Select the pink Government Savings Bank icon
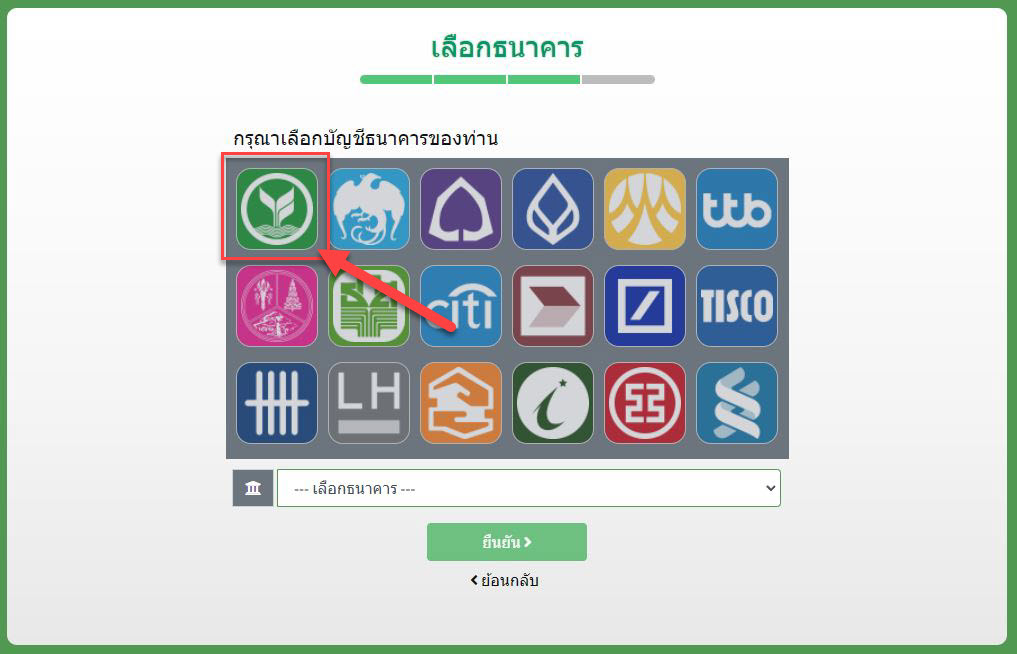Image resolution: width=1017 pixels, height=654 pixels. [277, 306]
